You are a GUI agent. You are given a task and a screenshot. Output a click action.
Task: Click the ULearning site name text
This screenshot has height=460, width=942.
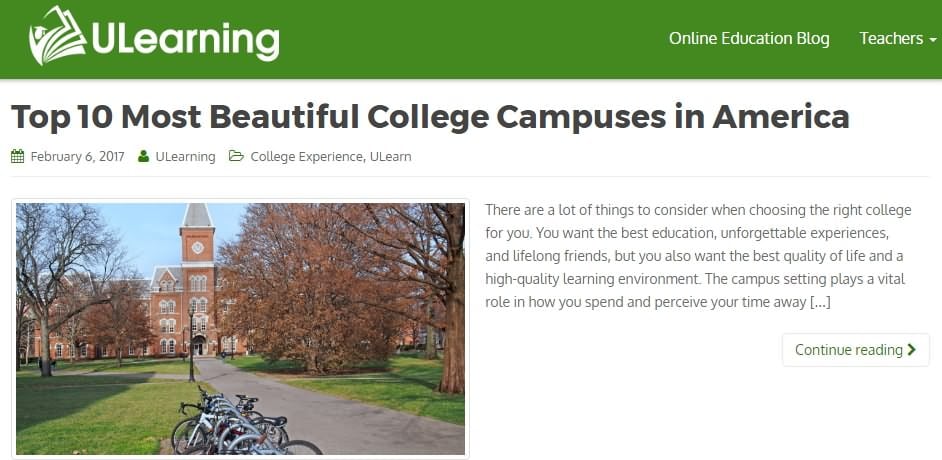tap(185, 39)
